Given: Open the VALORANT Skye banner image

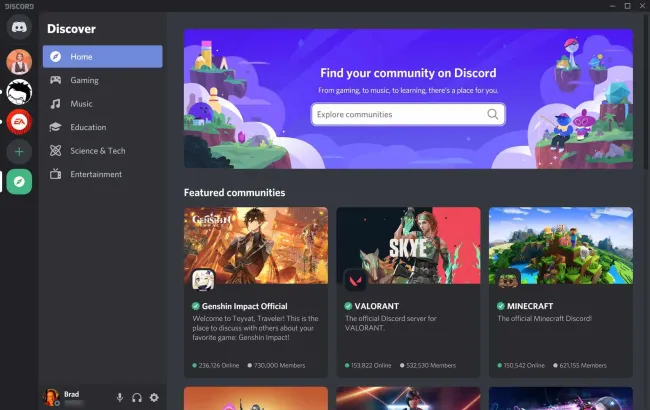Looking at the screenshot, I should [408, 245].
